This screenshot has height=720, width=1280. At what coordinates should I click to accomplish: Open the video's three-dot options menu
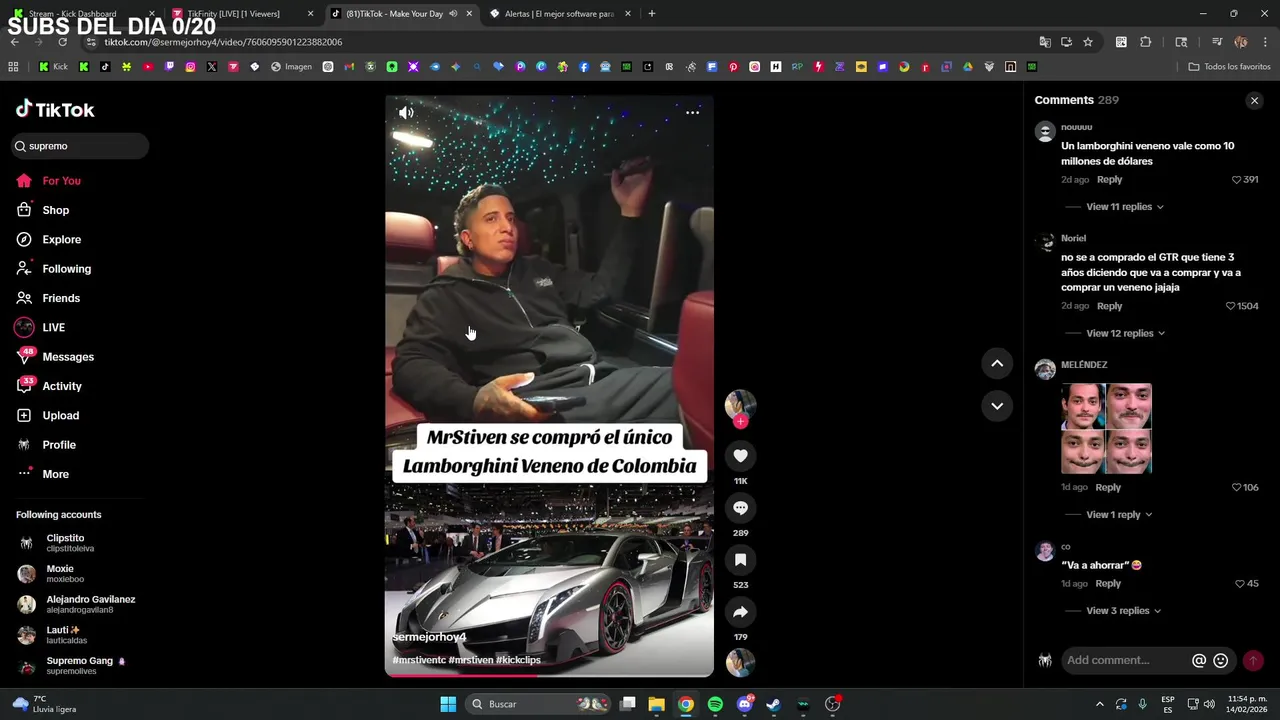(x=692, y=113)
